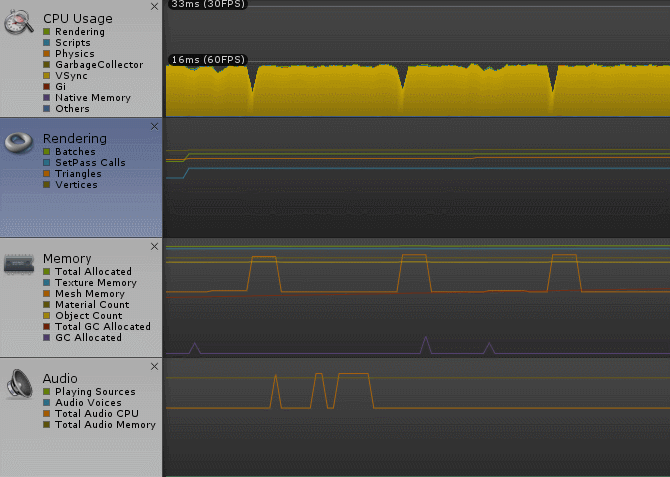Select the Memory module title

(x=67, y=259)
